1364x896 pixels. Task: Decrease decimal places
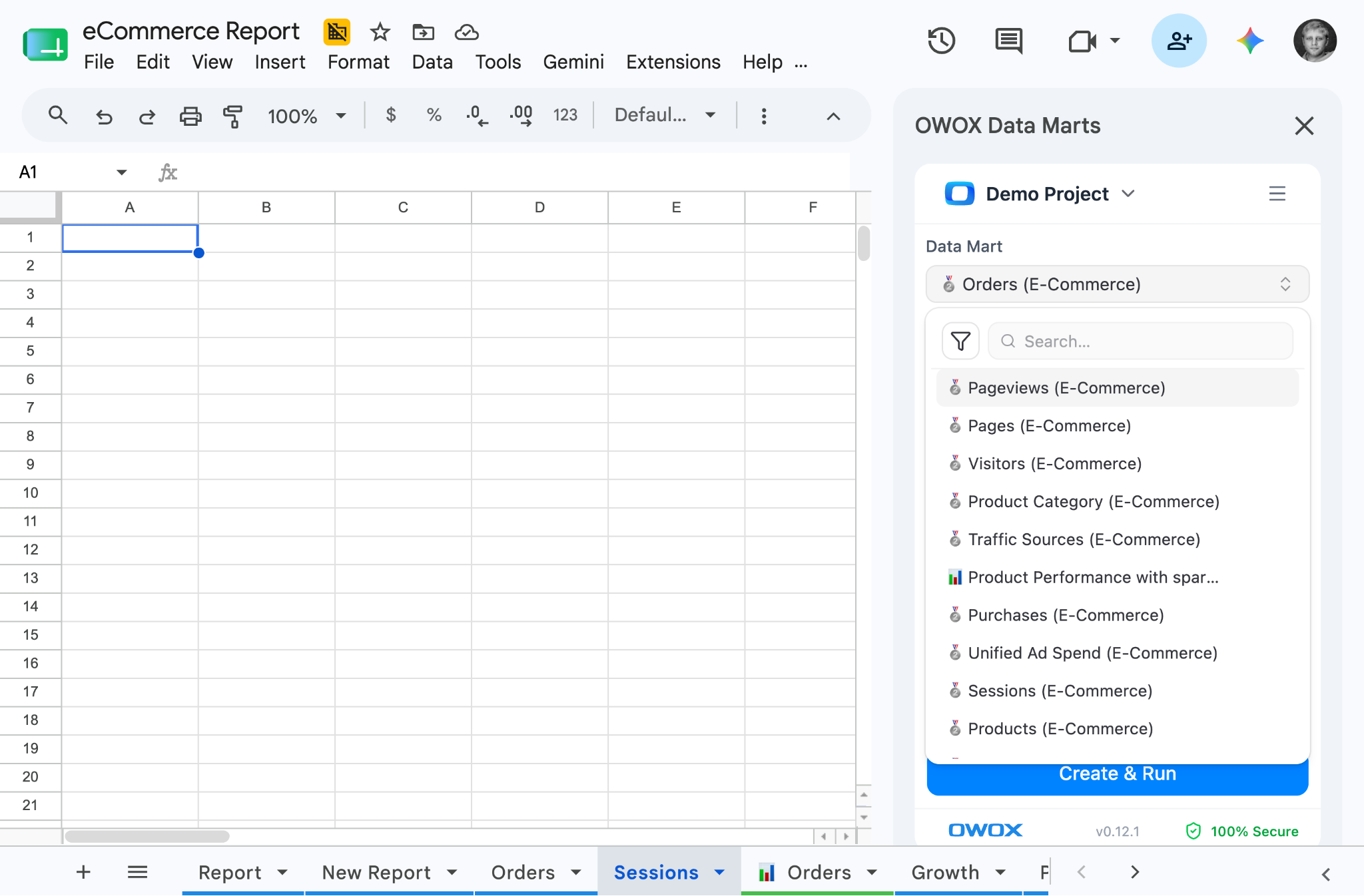point(477,116)
